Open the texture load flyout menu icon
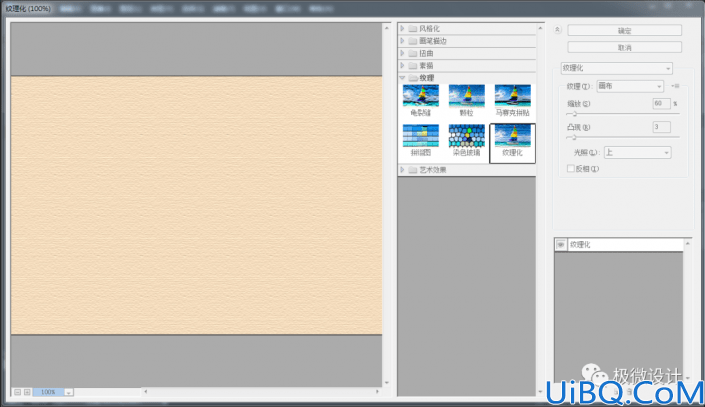 [x=675, y=86]
